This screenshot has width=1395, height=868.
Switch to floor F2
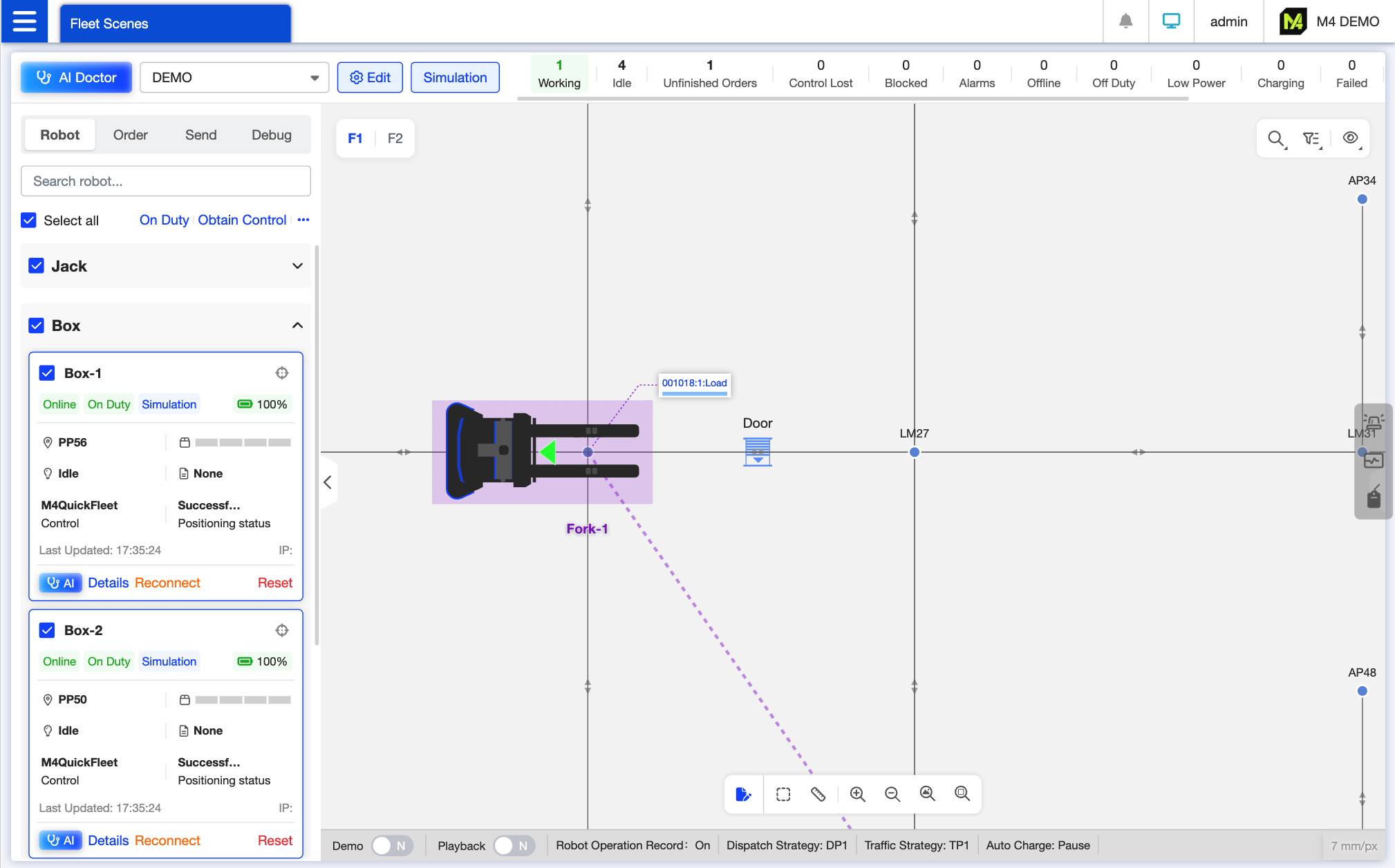click(395, 138)
